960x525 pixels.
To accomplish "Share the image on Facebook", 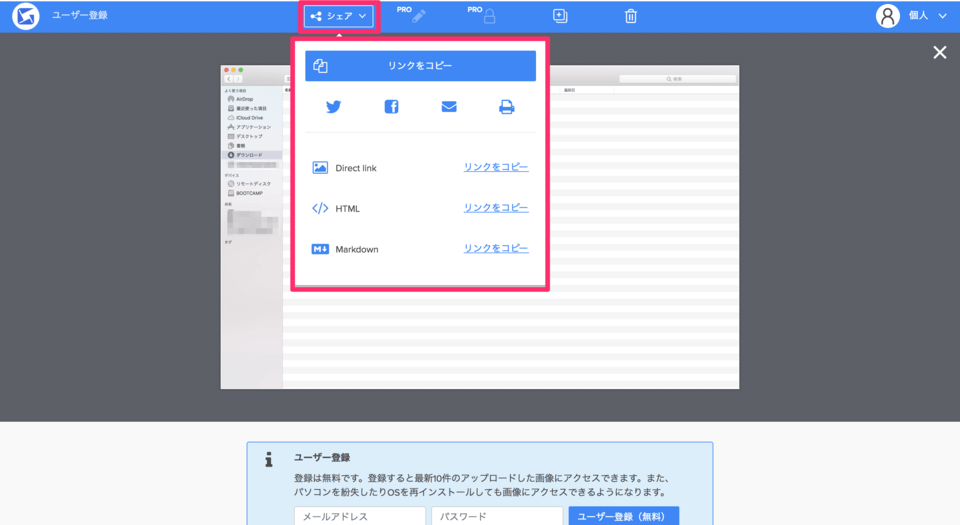I will (391, 107).
